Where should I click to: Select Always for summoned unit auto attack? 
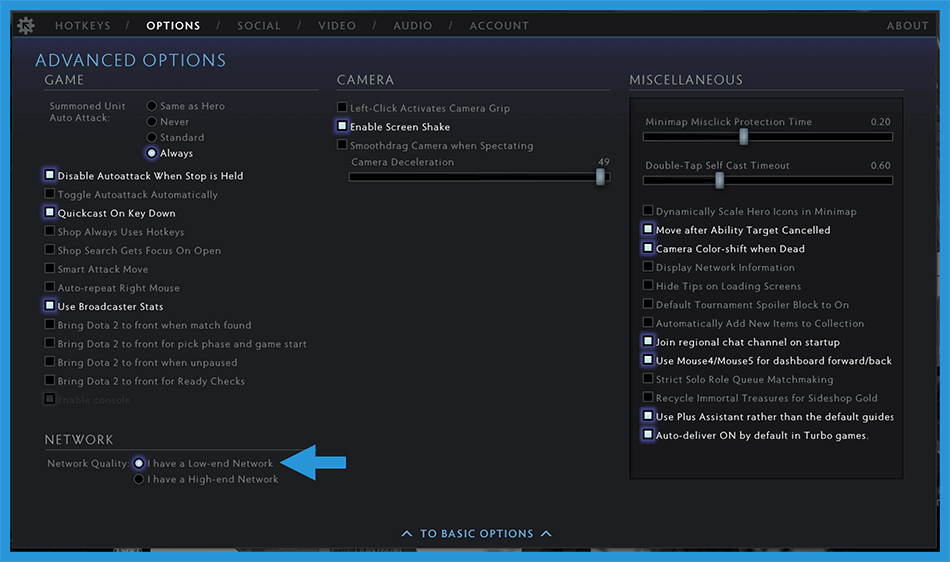151,153
